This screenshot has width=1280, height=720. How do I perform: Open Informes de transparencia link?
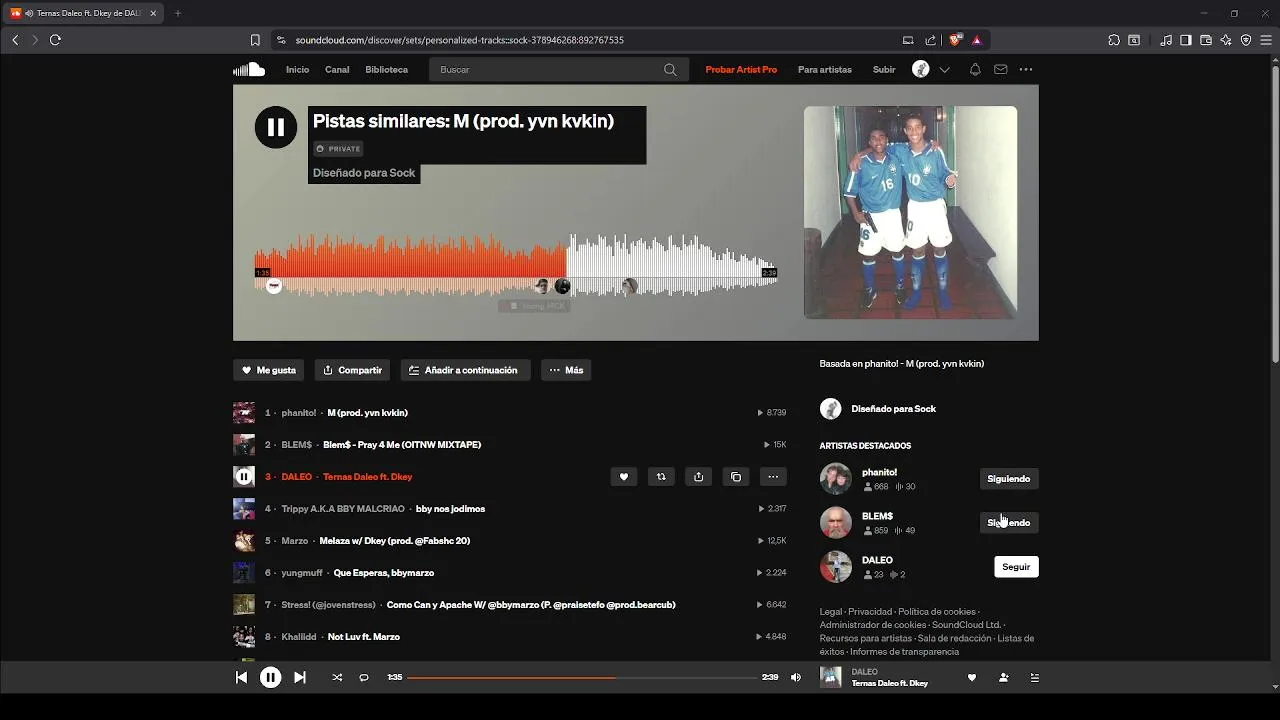904,652
